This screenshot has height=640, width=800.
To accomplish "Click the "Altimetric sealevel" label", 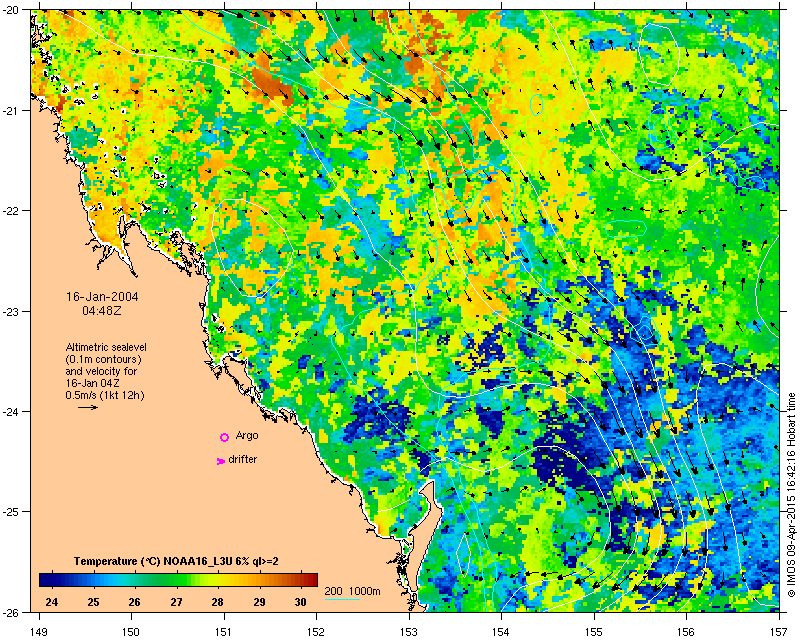I will click(x=106, y=348).
